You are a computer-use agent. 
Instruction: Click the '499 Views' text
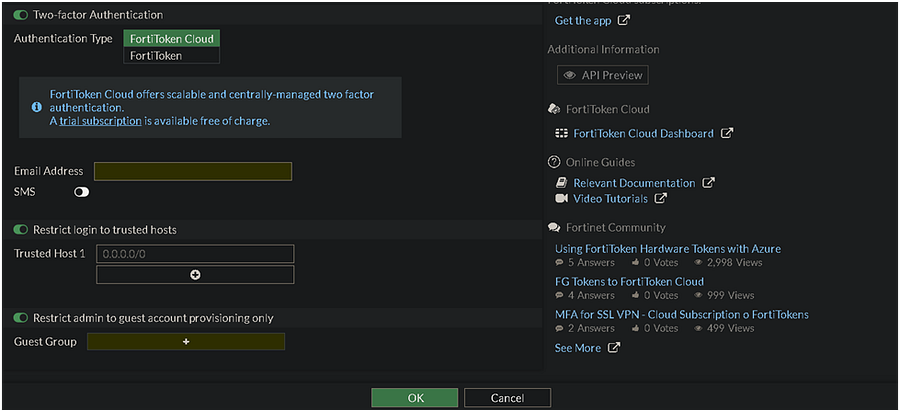click(730, 328)
